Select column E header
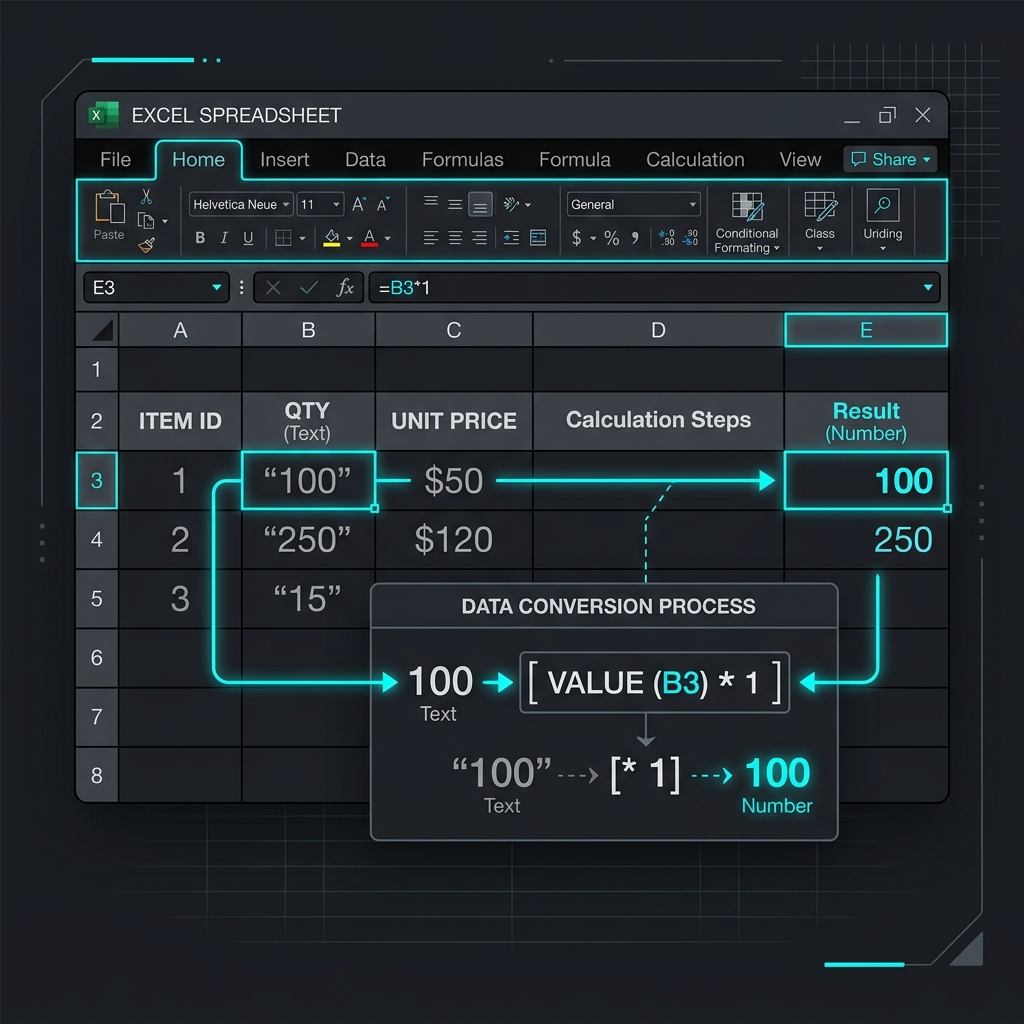 coord(866,330)
